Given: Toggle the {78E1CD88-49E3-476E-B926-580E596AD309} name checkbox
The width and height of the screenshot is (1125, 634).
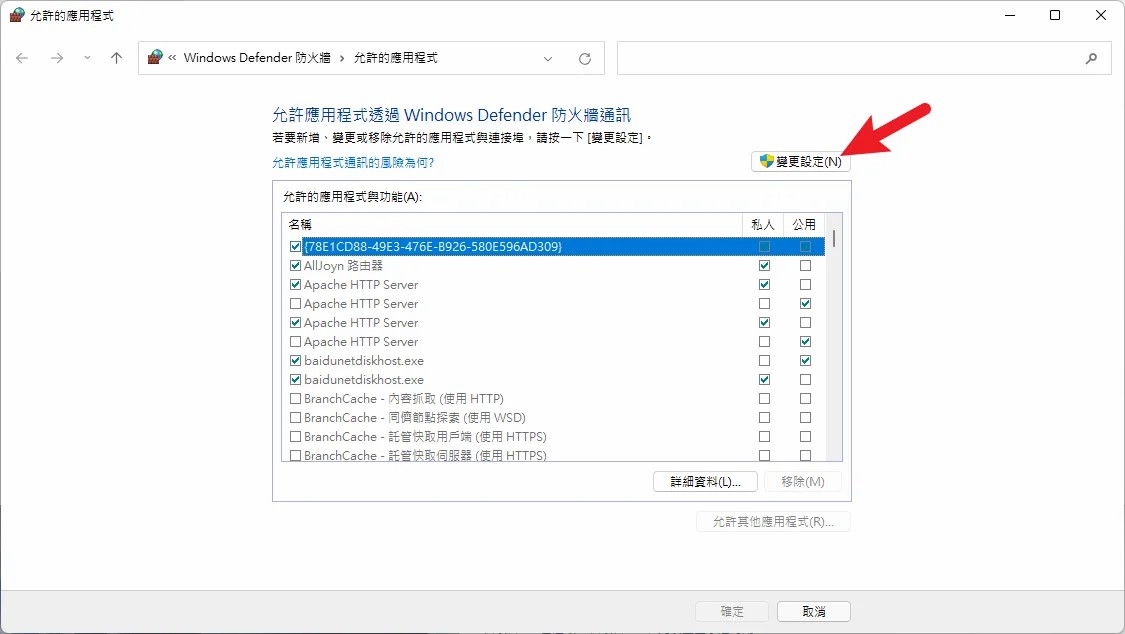Looking at the screenshot, I should pyautogui.click(x=295, y=246).
